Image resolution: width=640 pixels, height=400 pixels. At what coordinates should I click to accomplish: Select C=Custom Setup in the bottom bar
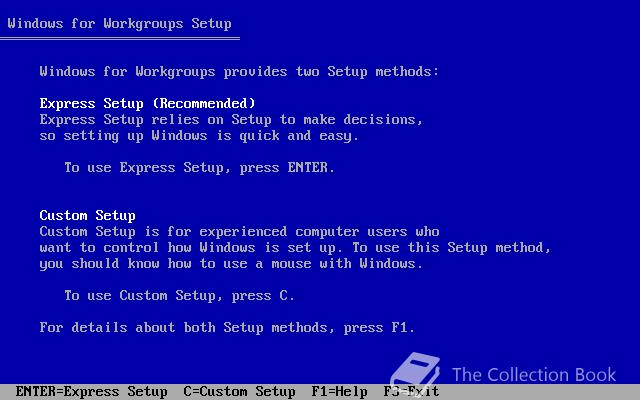pyautogui.click(x=239, y=391)
